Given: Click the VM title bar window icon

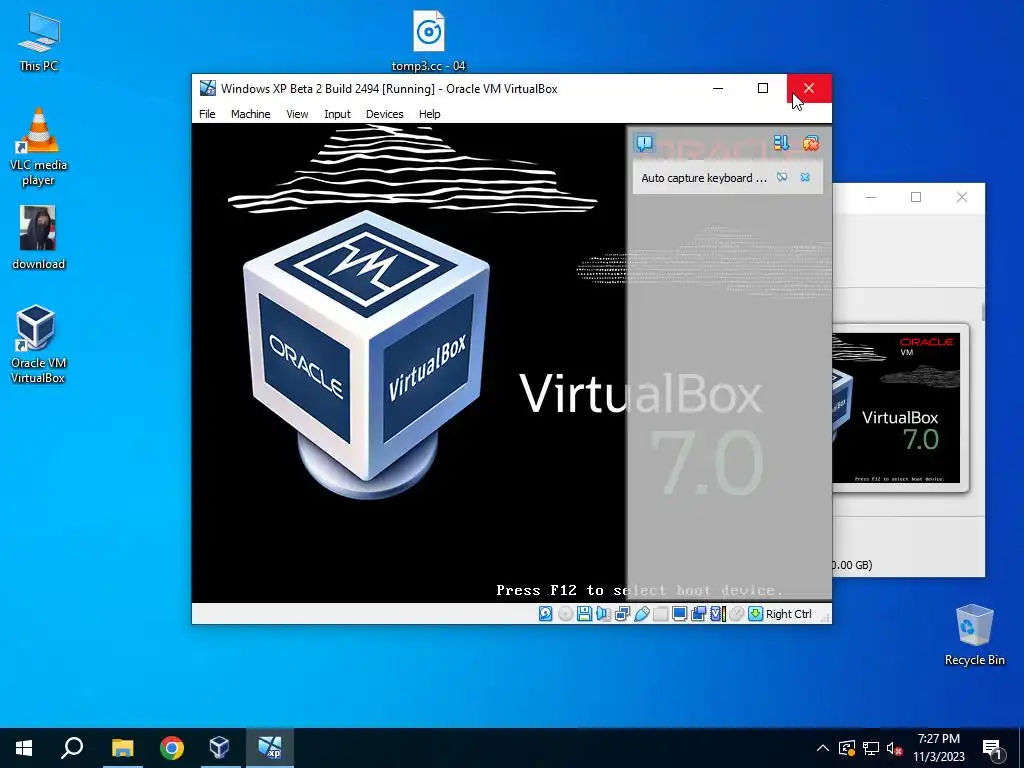Looking at the screenshot, I should pos(208,88).
